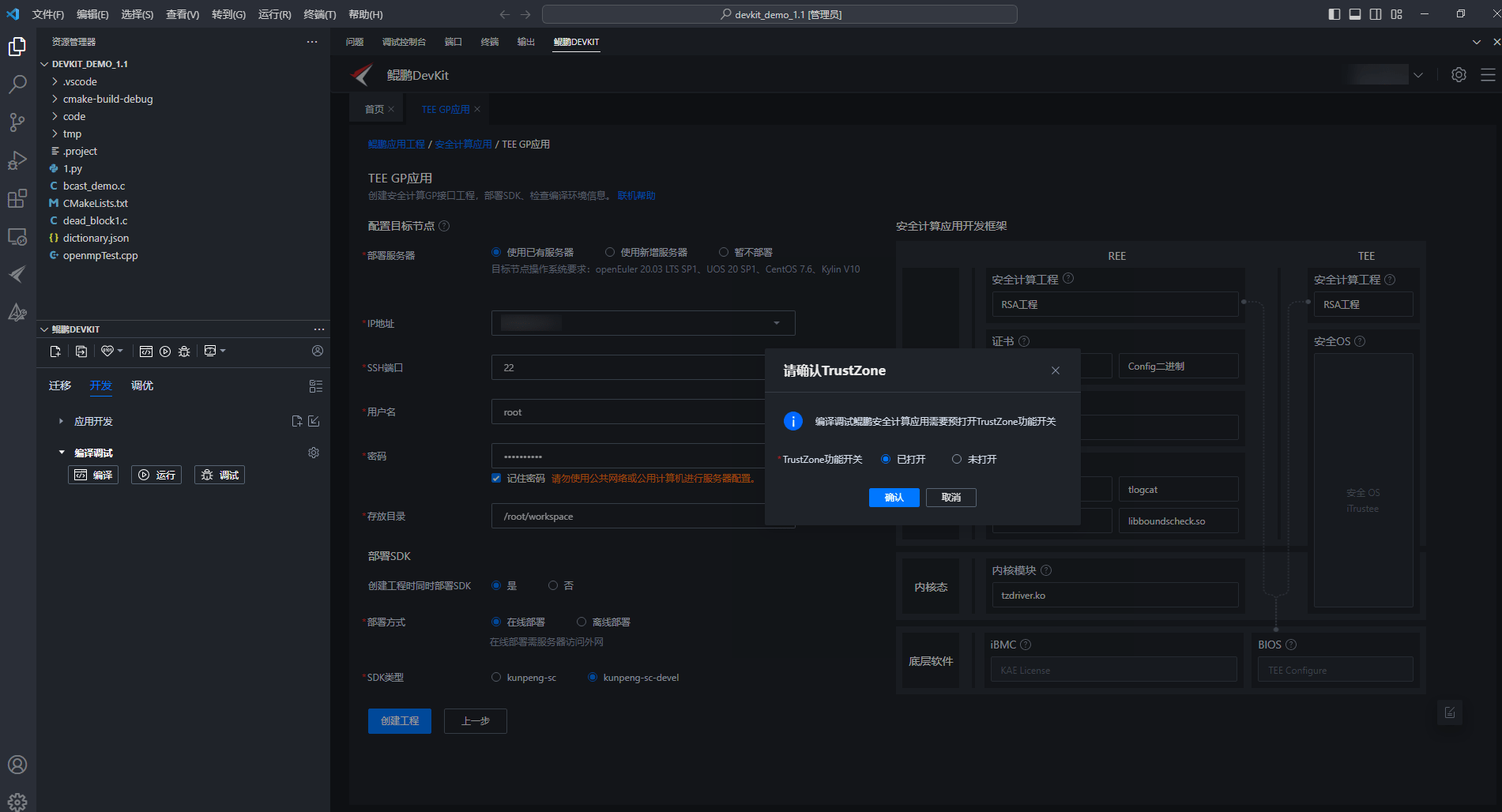This screenshot has width=1502, height=812.
Task: Switch to the 首页 tab
Action: click(x=374, y=109)
